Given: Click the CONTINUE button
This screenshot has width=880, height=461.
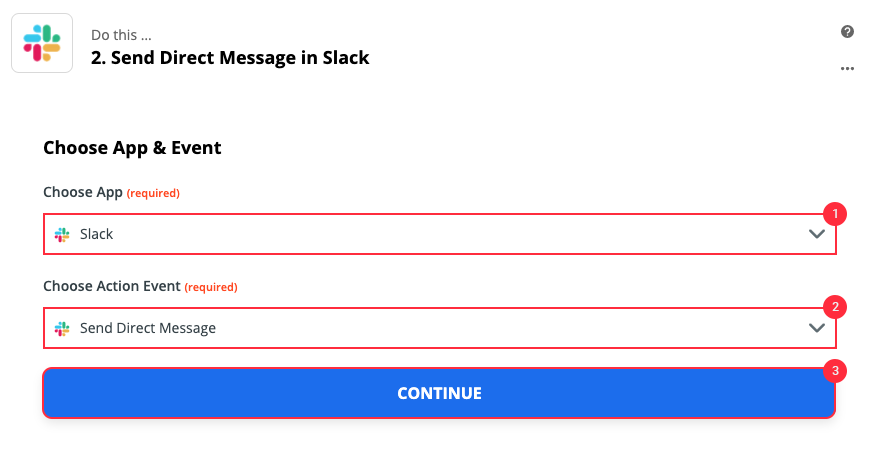Looking at the screenshot, I should pos(439,393).
